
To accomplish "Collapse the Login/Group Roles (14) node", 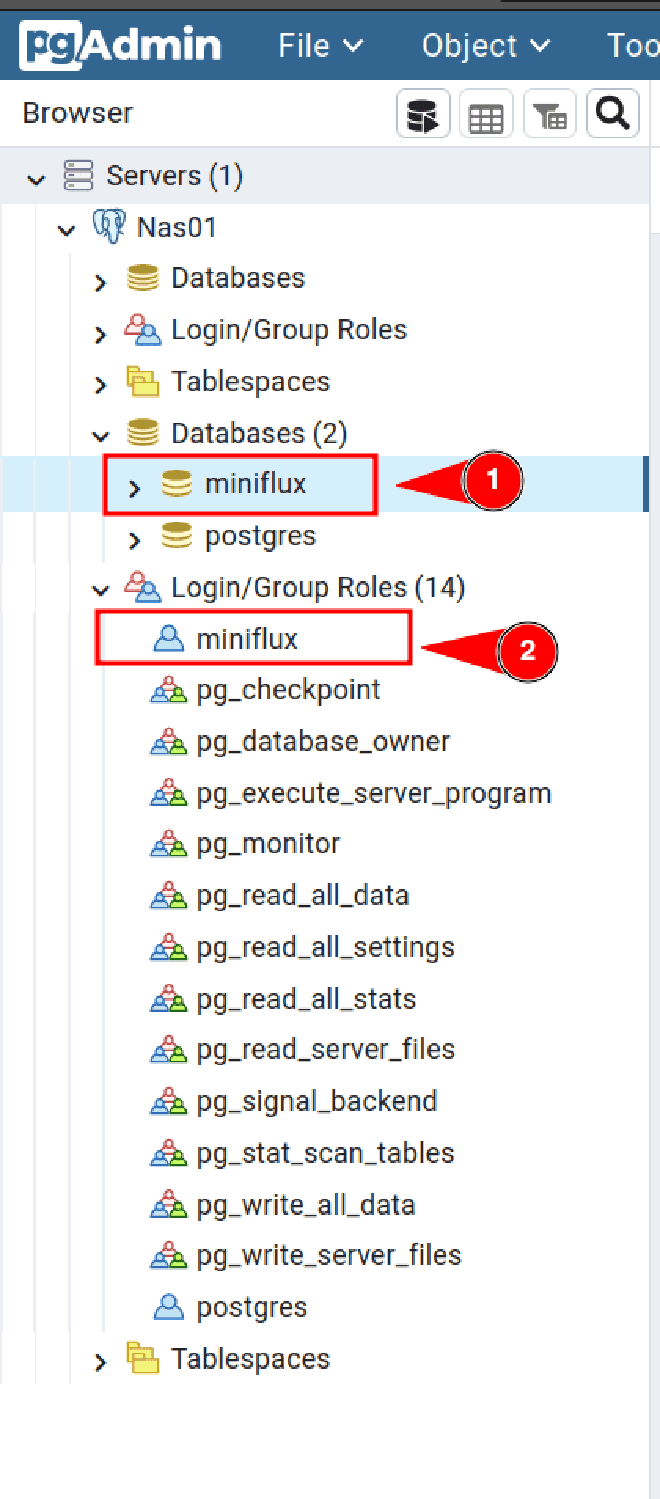I will coord(100,590).
